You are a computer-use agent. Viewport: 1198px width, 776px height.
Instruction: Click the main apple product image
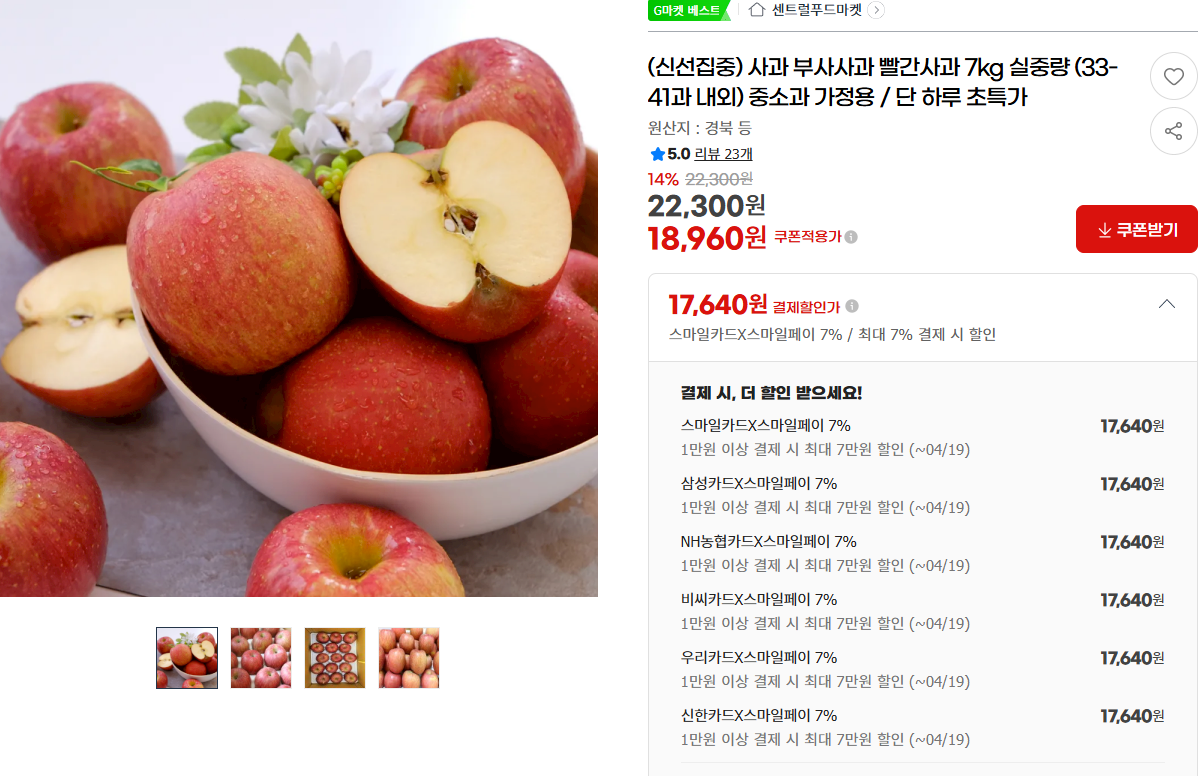click(299, 298)
